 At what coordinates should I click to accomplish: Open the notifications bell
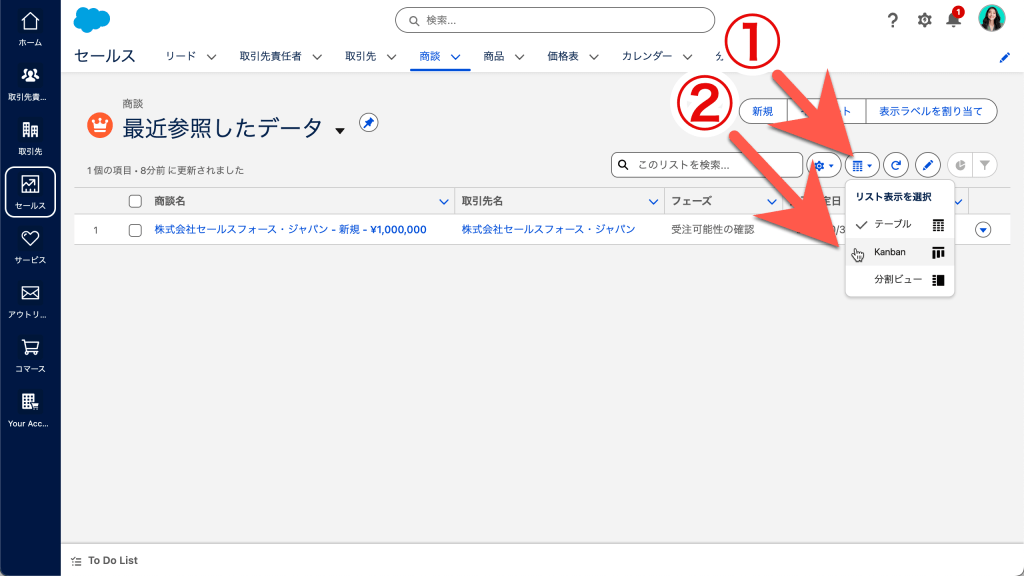[954, 19]
